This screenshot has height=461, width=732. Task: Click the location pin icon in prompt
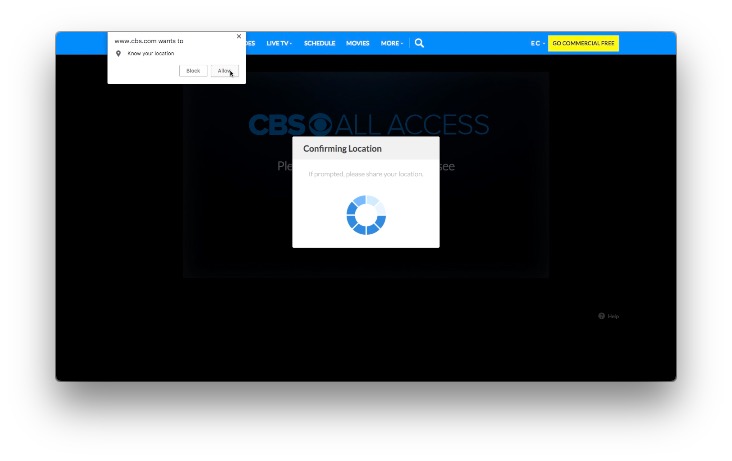coord(118,54)
